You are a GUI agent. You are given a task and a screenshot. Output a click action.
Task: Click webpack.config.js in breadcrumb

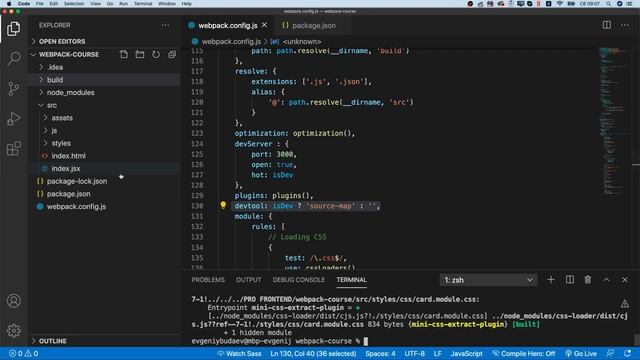click(231, 42)
